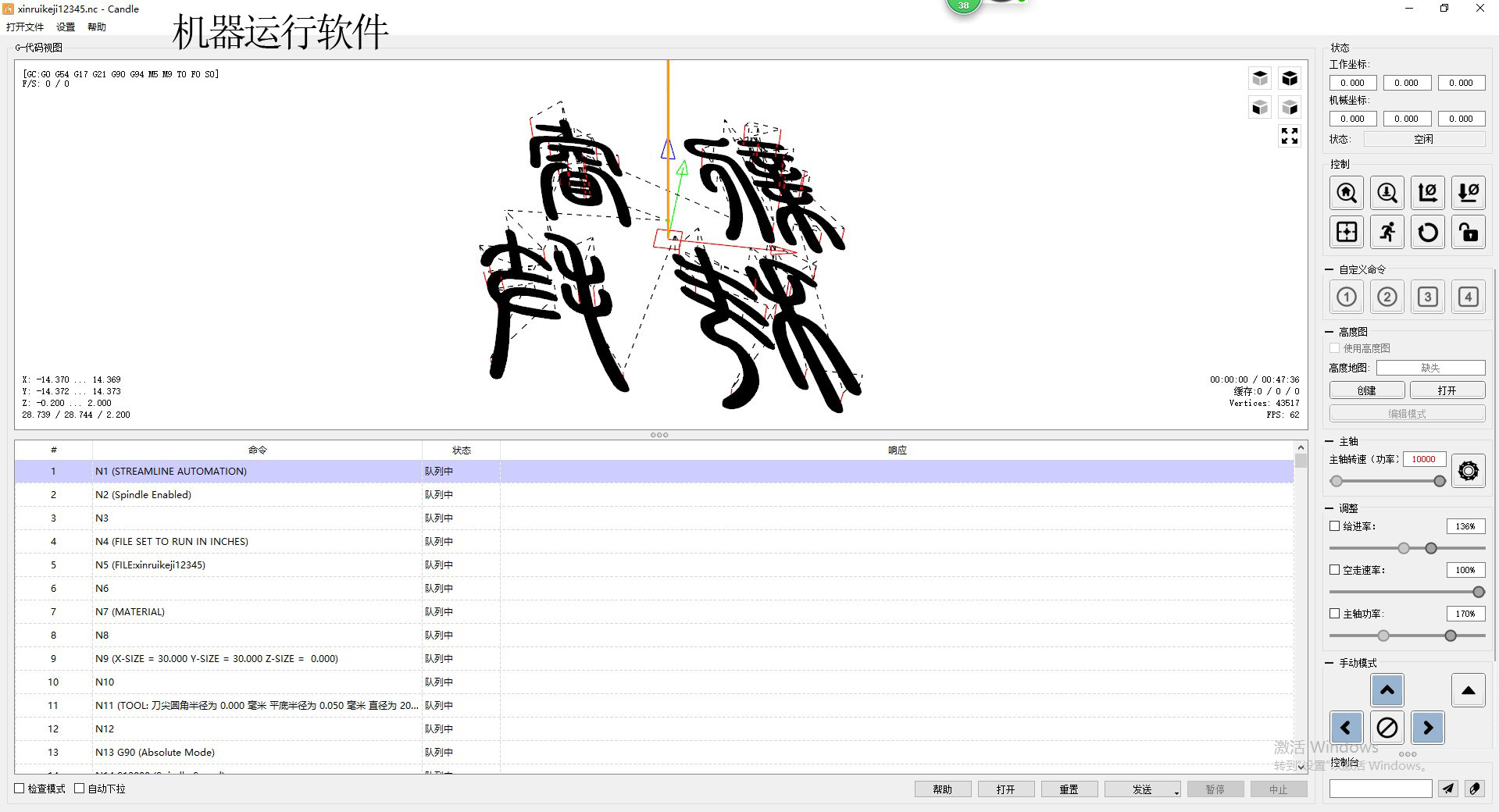Open the dropdown arrow on 发送 button
Screen dimensions: 1499x812
pyautogui.click(x=1176, y=792)
